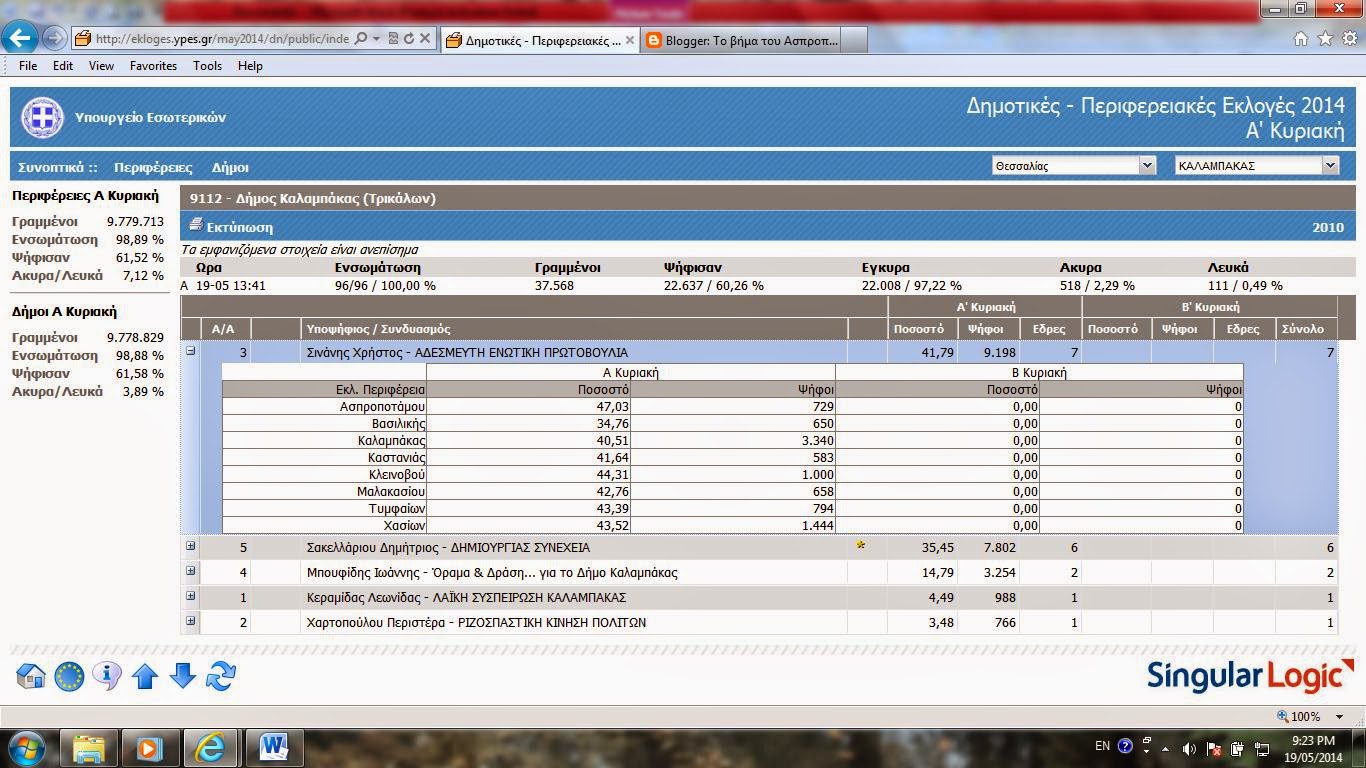Viewport: 1366px width, 768px height.
Task: Expand the Μπουφίδης Ιωάννης row
Action: (190, 571)
